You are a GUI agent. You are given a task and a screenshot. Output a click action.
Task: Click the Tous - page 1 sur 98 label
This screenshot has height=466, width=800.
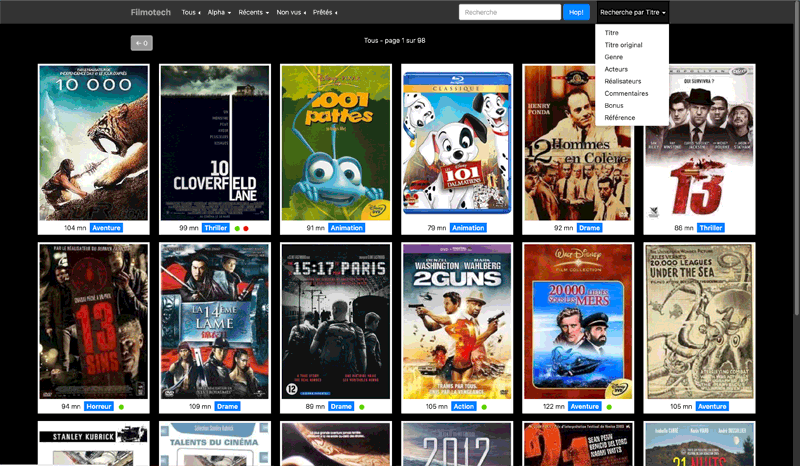tap(394, 40)
